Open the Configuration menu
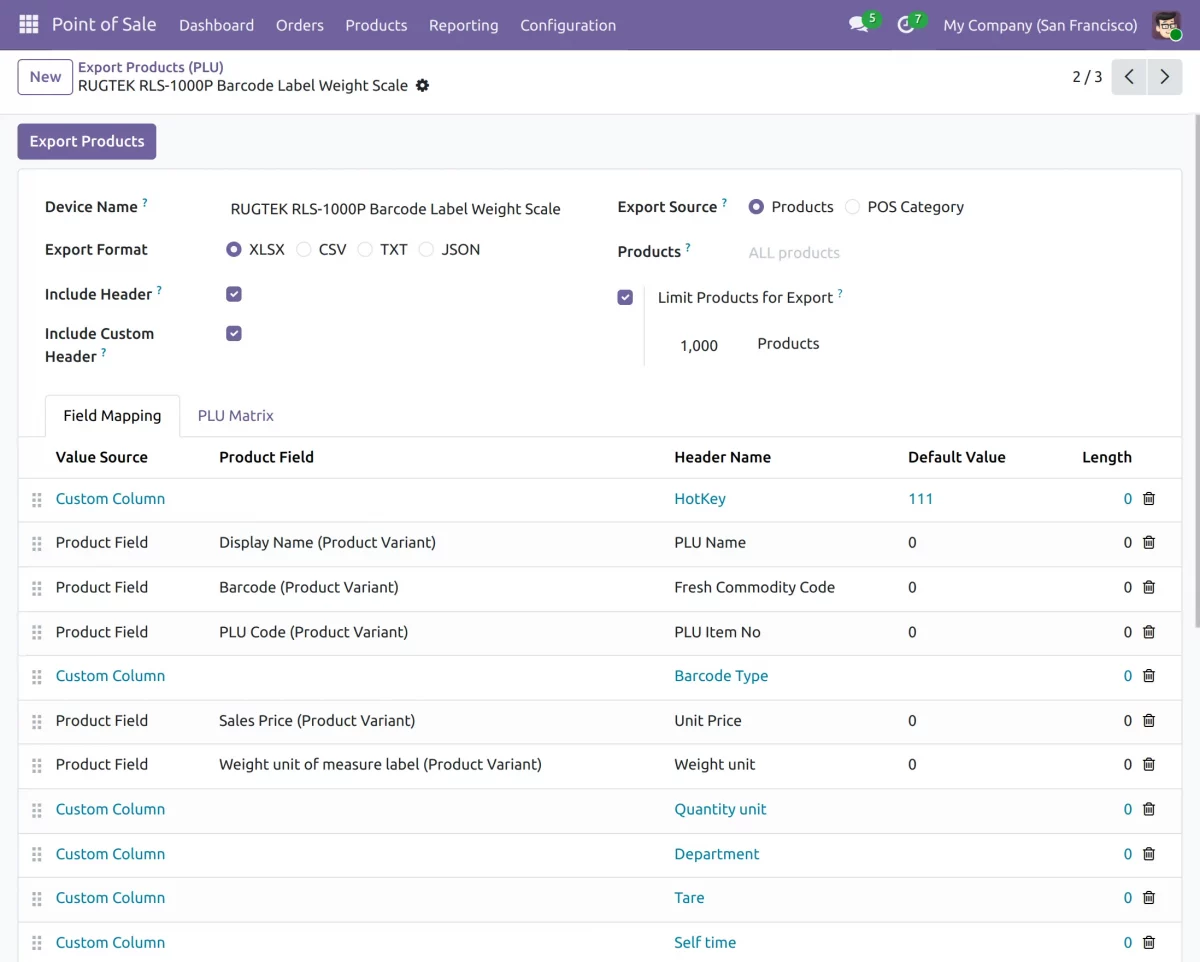 click(568, 25)
